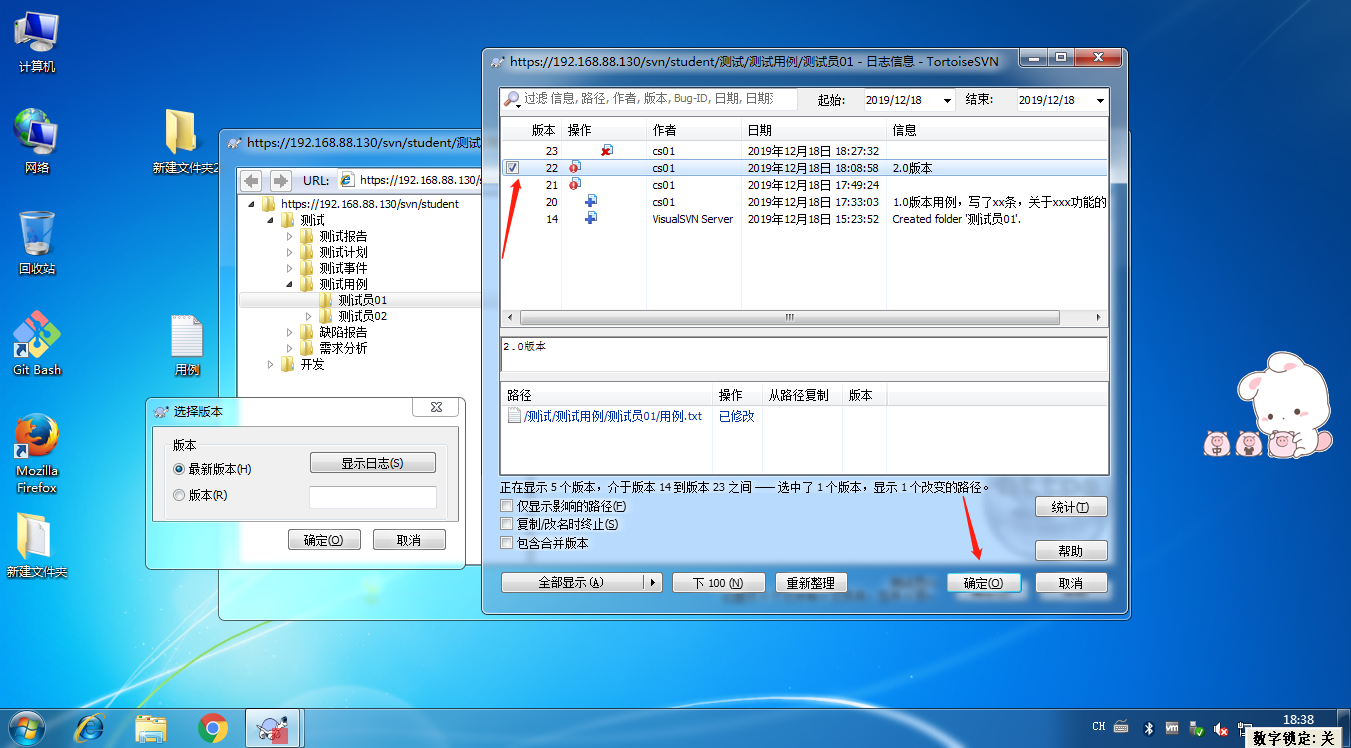Click the 统计(T) button
The width and height of the screenshot is (1351, 748).
click(x=1071, y=507)
